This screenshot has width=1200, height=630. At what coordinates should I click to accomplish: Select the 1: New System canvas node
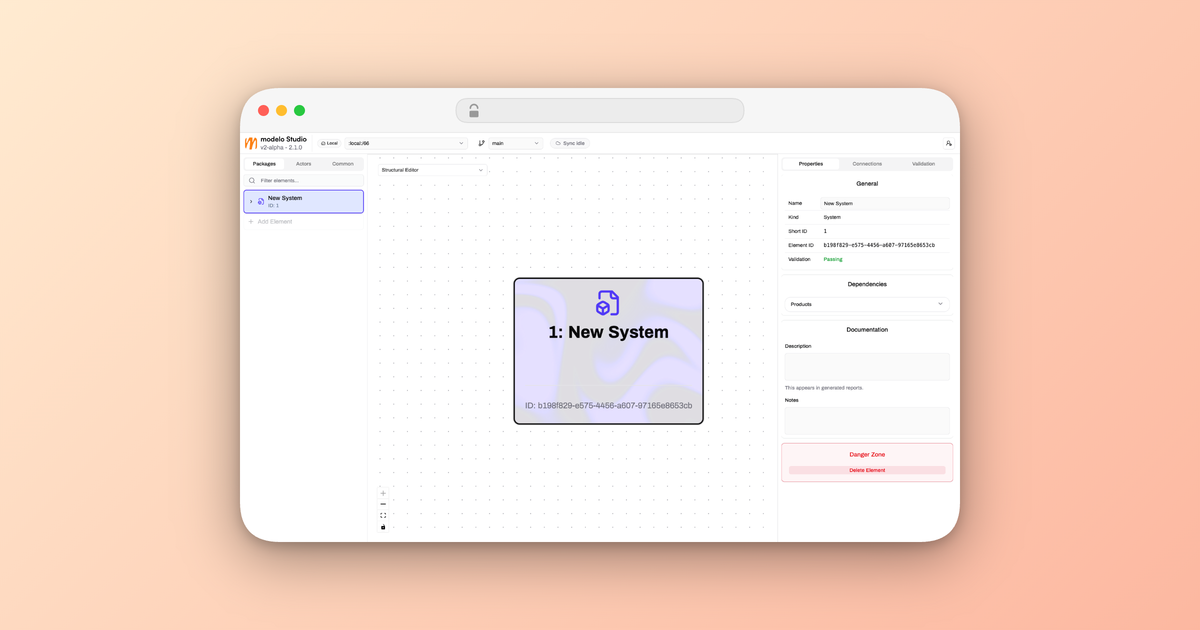[609, 351]
